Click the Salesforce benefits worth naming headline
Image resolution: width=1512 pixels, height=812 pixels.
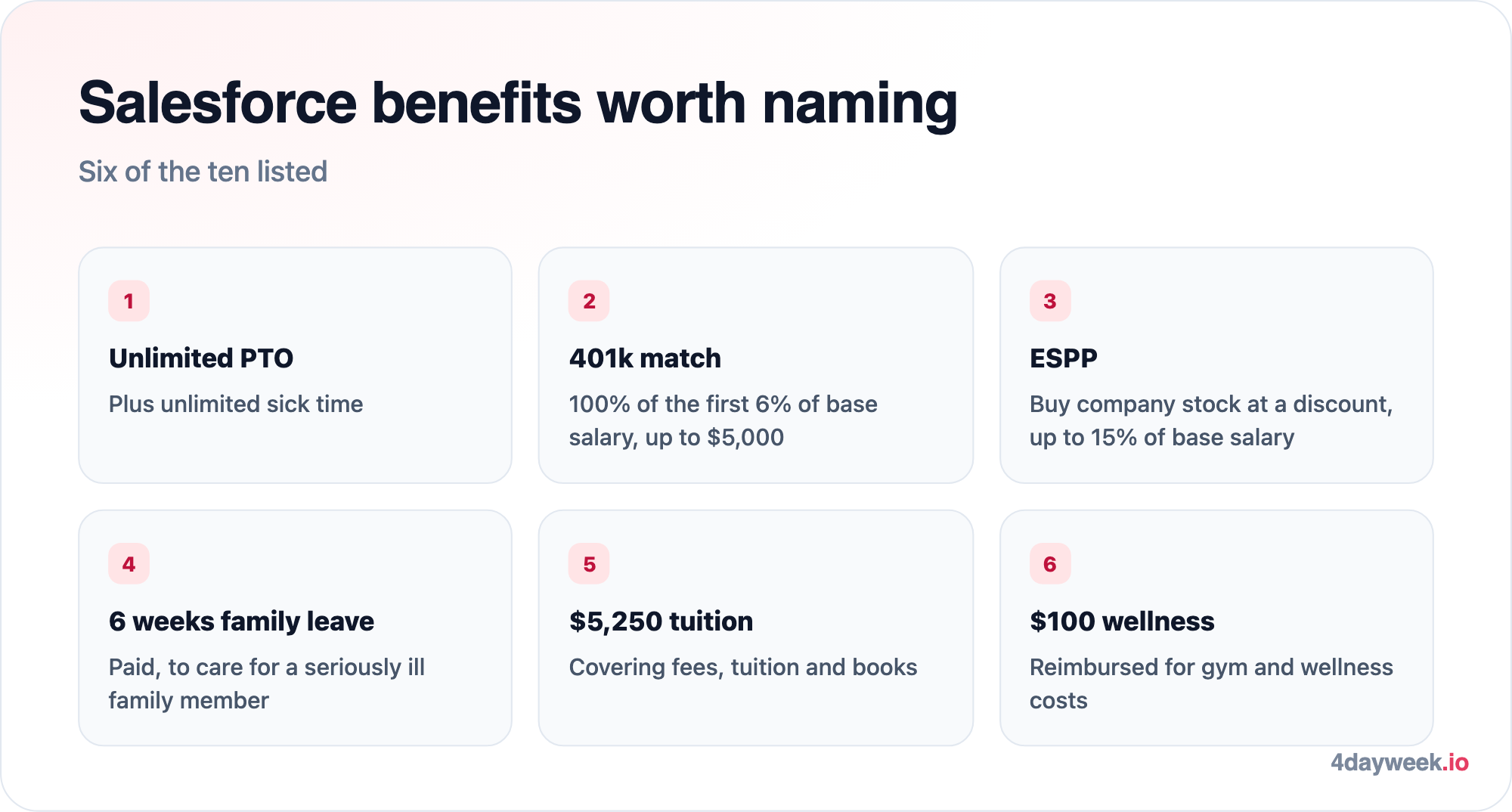click(x=518, y=103)
